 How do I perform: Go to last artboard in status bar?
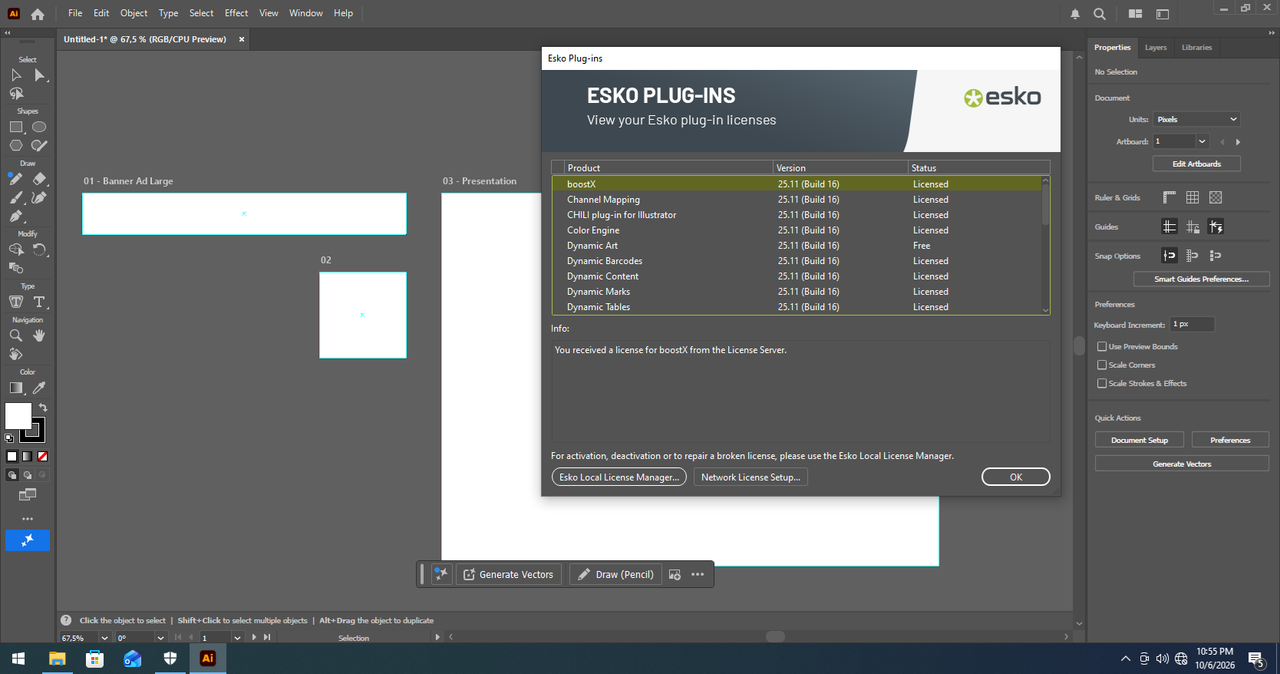[267, 637]
